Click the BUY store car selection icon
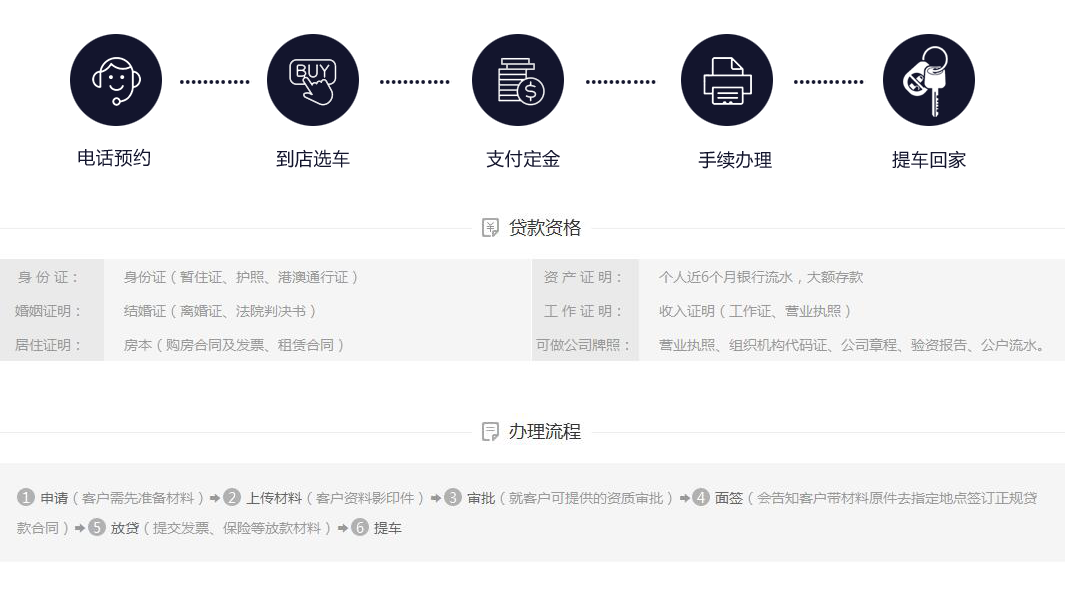 coord(312,80)
